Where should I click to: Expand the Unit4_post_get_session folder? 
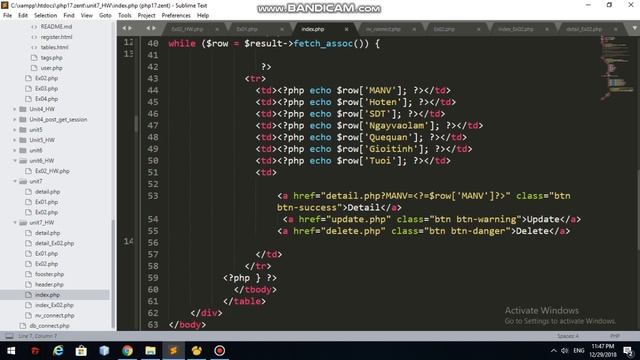[15, 120]
